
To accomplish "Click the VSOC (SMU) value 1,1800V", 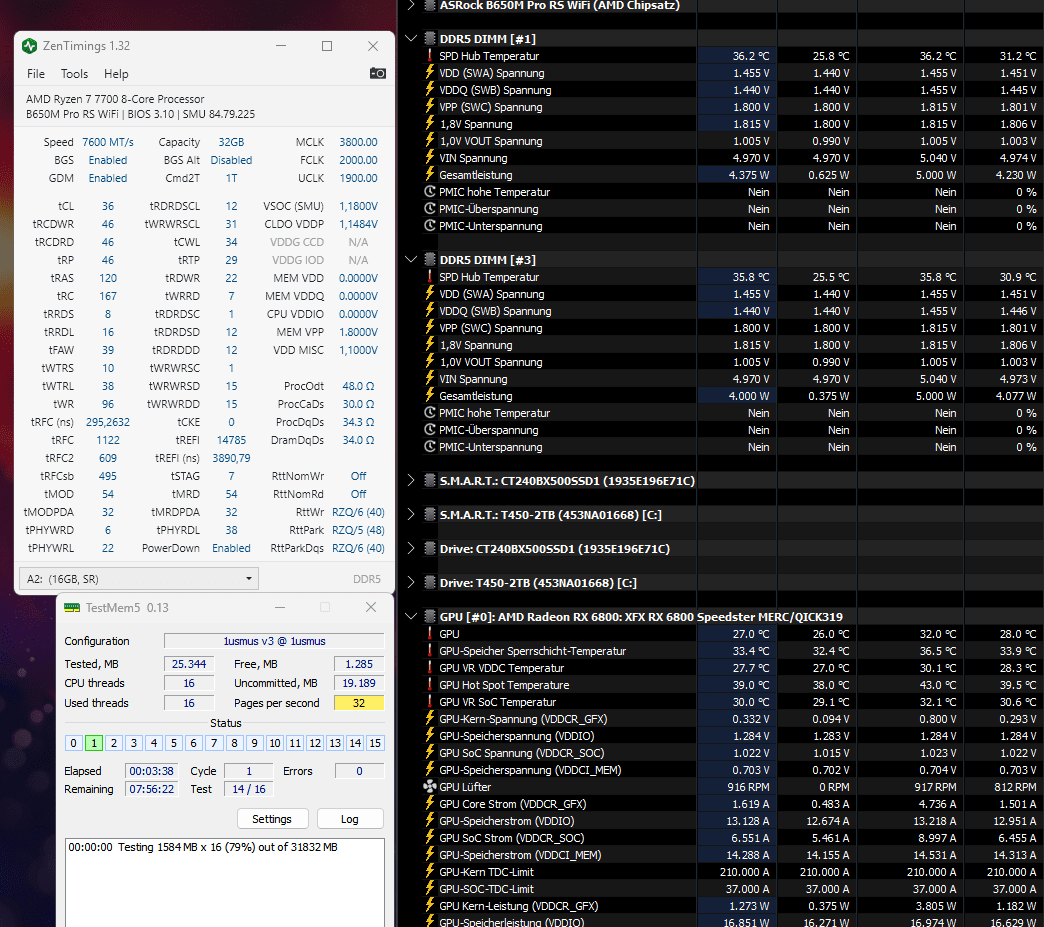I will click(x=358, y=206).
